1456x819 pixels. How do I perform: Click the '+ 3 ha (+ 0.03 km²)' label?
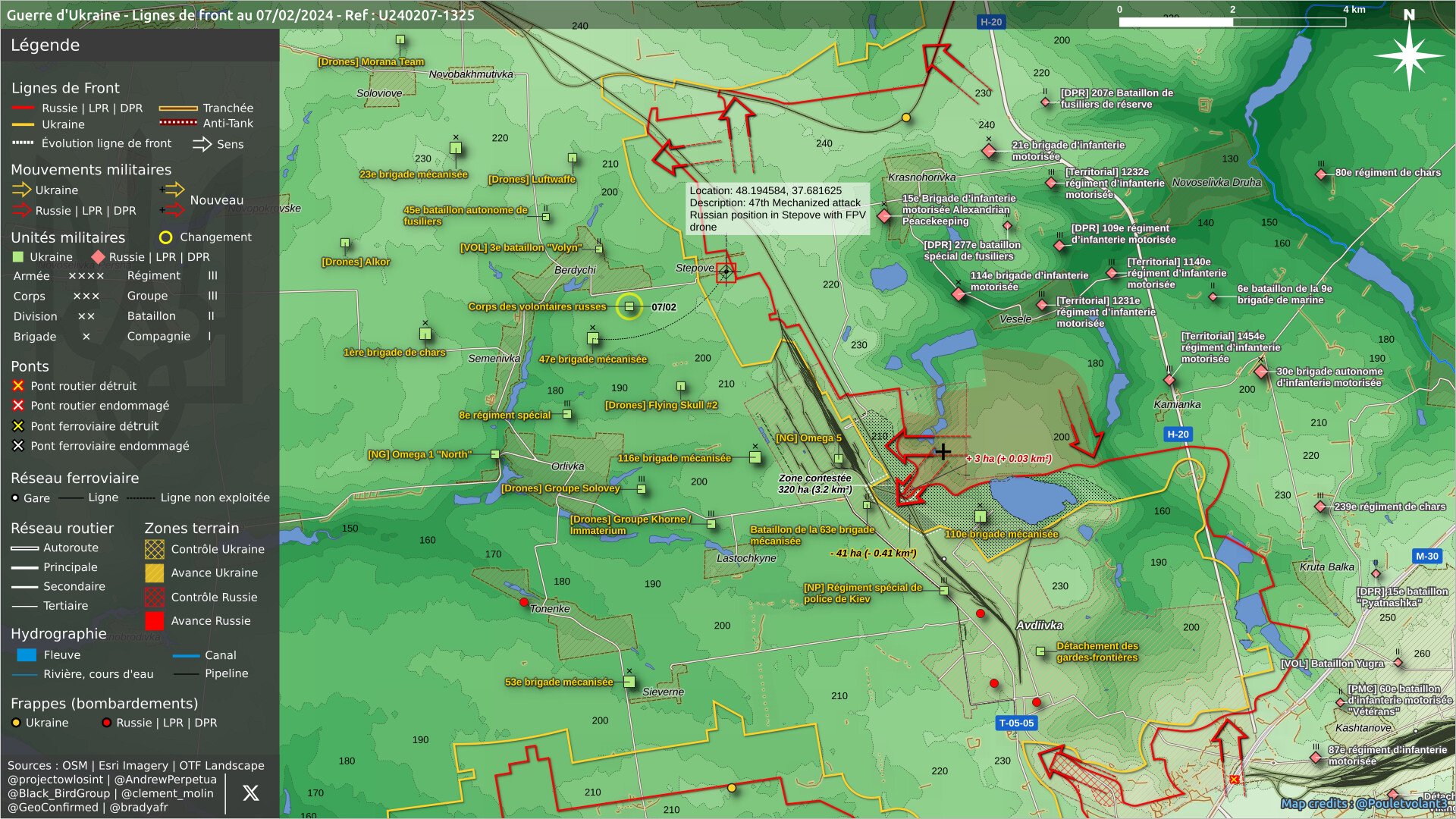click(x=1009, y=459)
